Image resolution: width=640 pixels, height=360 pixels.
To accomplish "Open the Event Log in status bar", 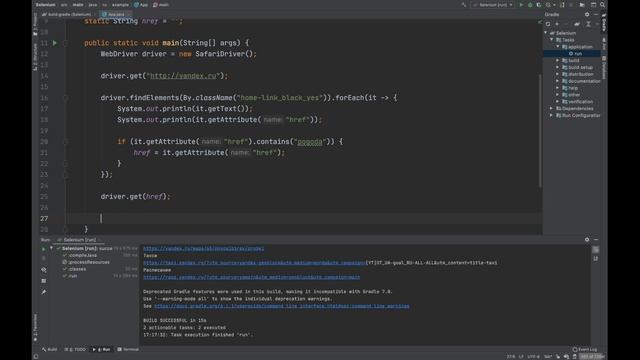I will click(x=584, y=349).
